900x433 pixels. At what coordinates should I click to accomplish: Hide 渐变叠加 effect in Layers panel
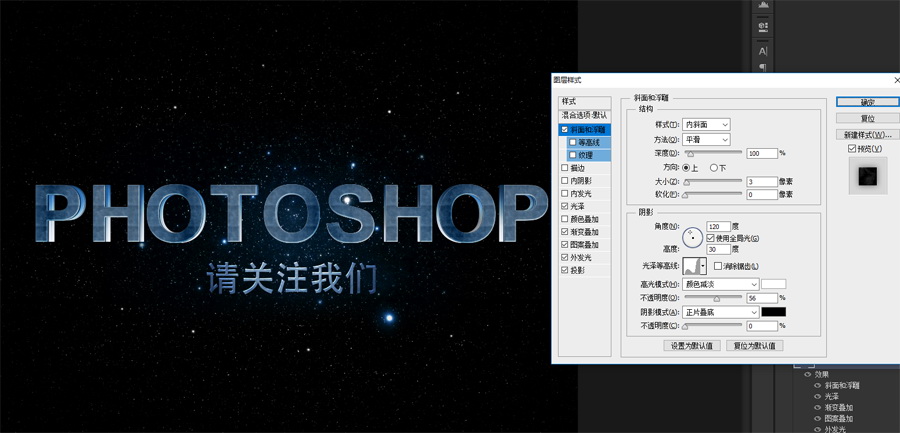[x=817, y=407]
